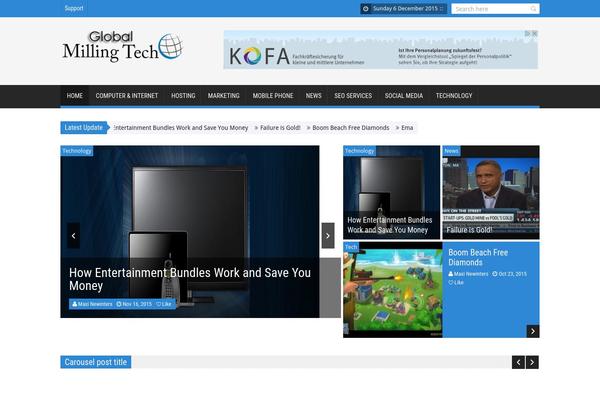Advance main slider with next arrow

tap(328, 236)
